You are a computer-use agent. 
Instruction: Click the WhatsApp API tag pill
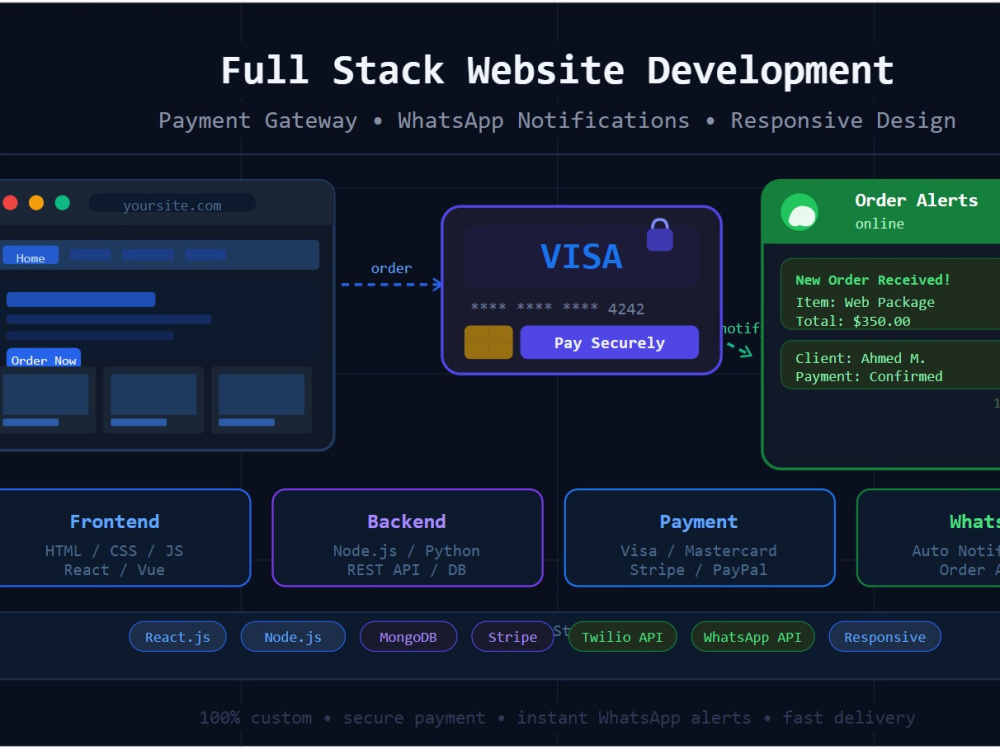753,636
